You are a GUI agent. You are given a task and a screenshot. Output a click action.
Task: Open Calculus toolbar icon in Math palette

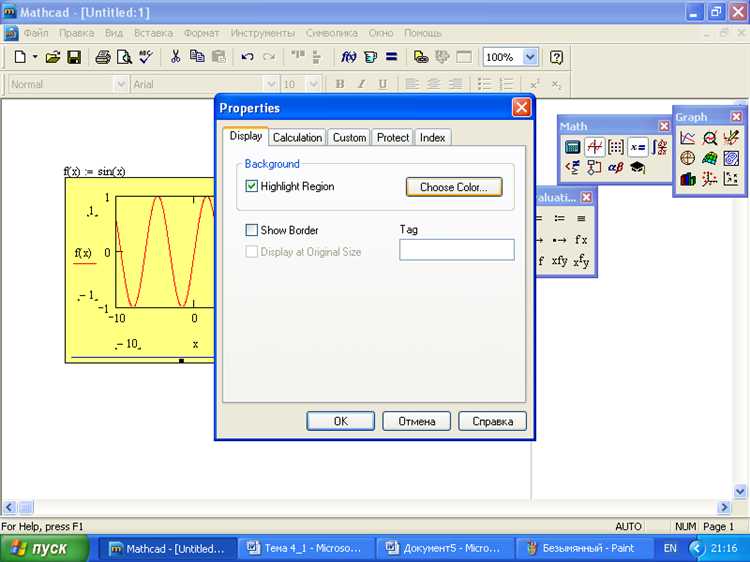point(660,147)
